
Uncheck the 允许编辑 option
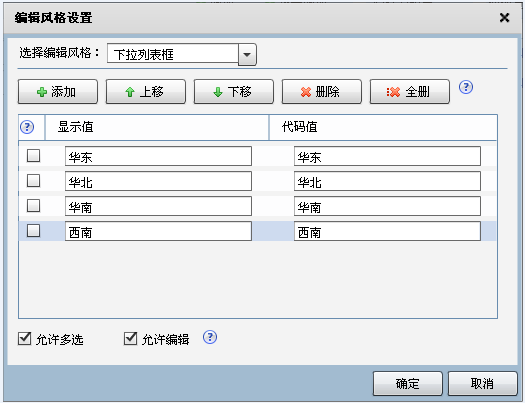(x=131, y=339)
